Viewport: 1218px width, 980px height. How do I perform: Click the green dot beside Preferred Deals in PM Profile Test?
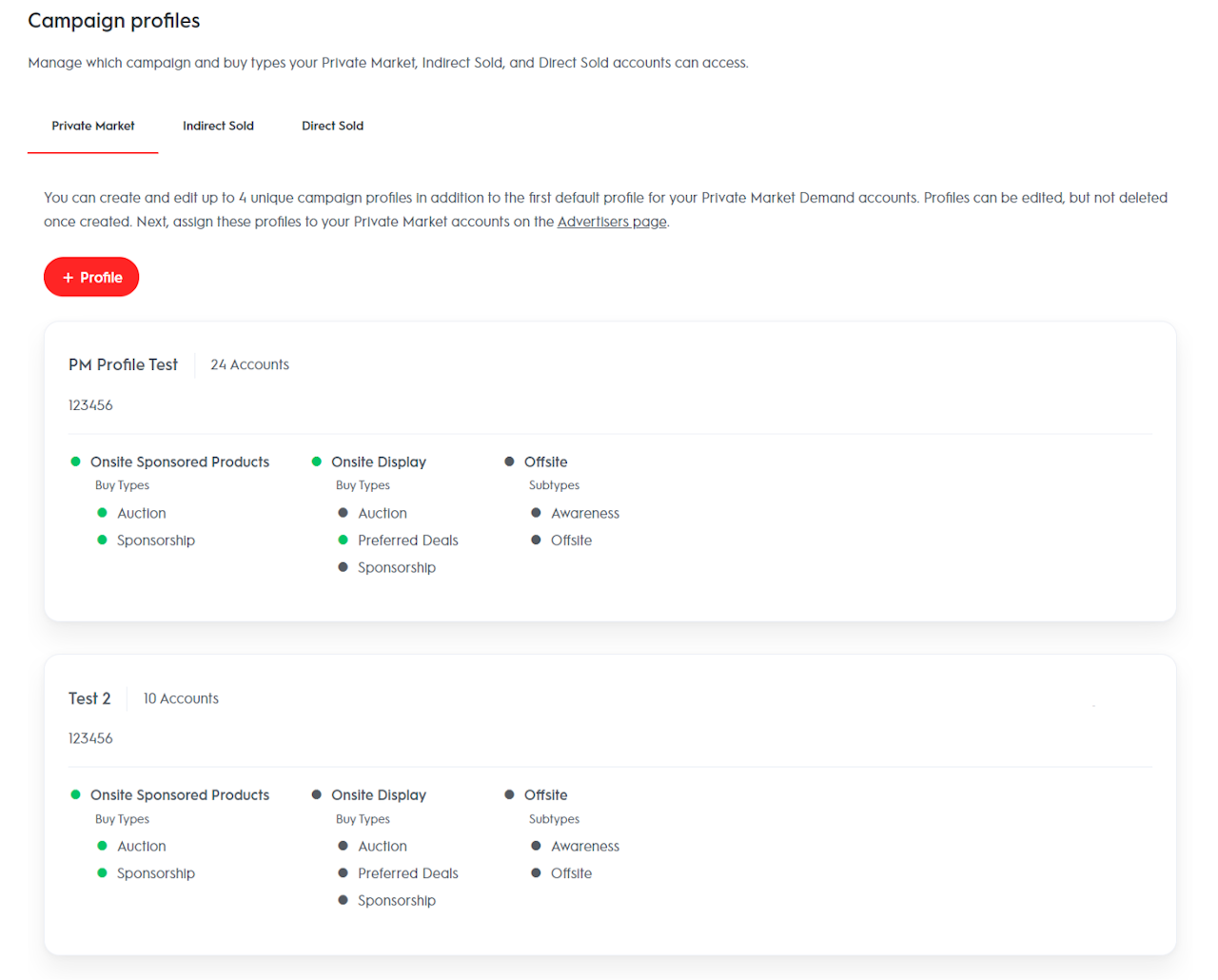[x=344, y=540]
